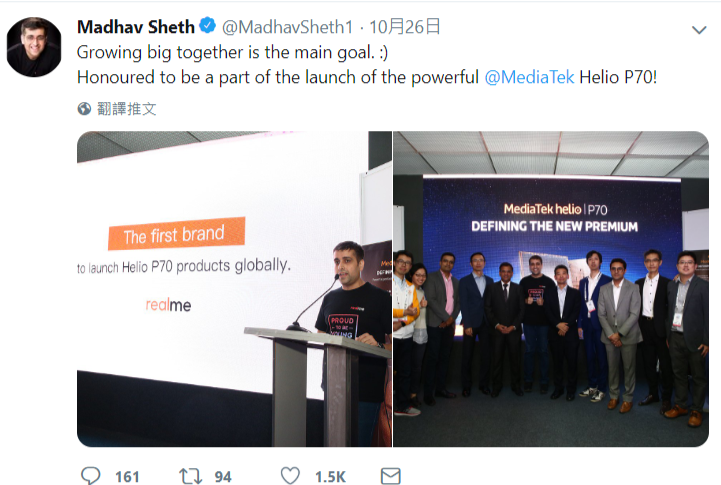Click the 1.5K likes count

coord(332,477)
